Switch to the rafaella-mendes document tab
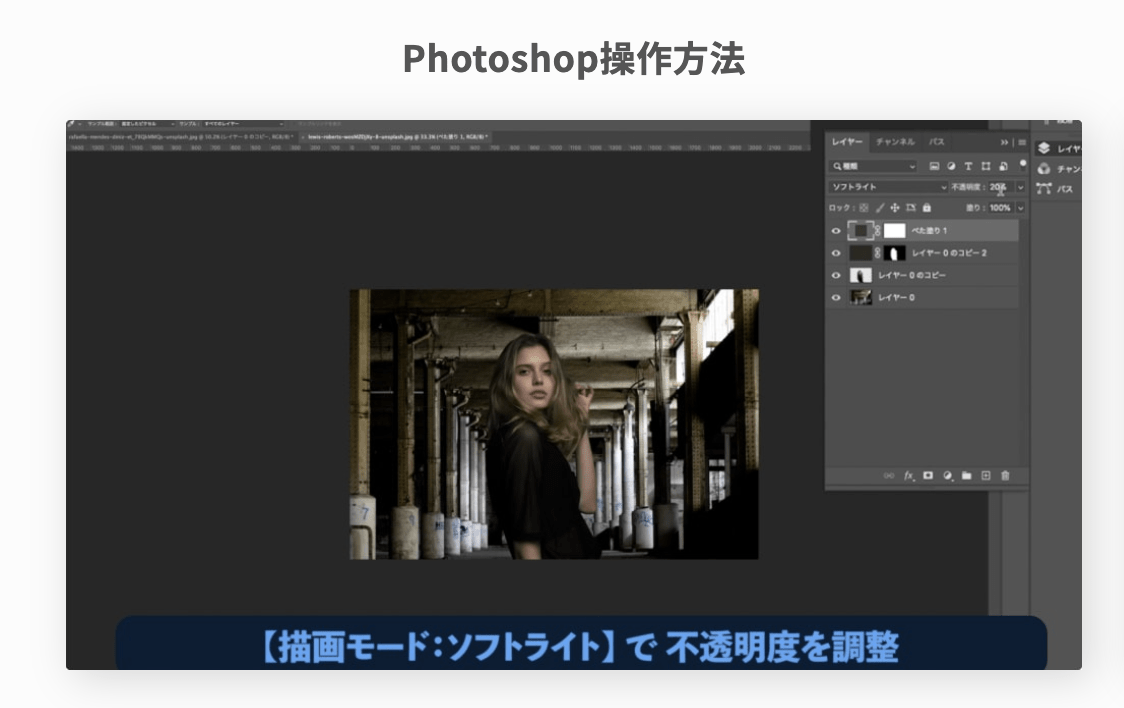 pyautogui.click(x=181, y=136)
